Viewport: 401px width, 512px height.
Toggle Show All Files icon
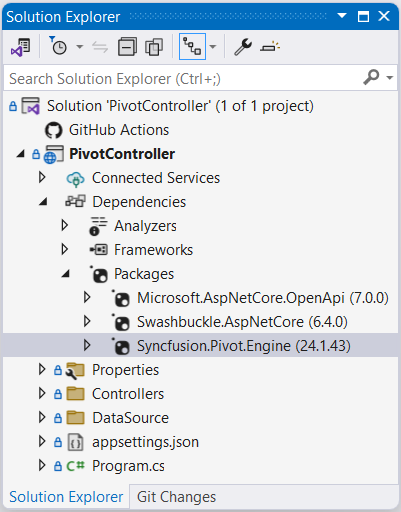[154, 47]
